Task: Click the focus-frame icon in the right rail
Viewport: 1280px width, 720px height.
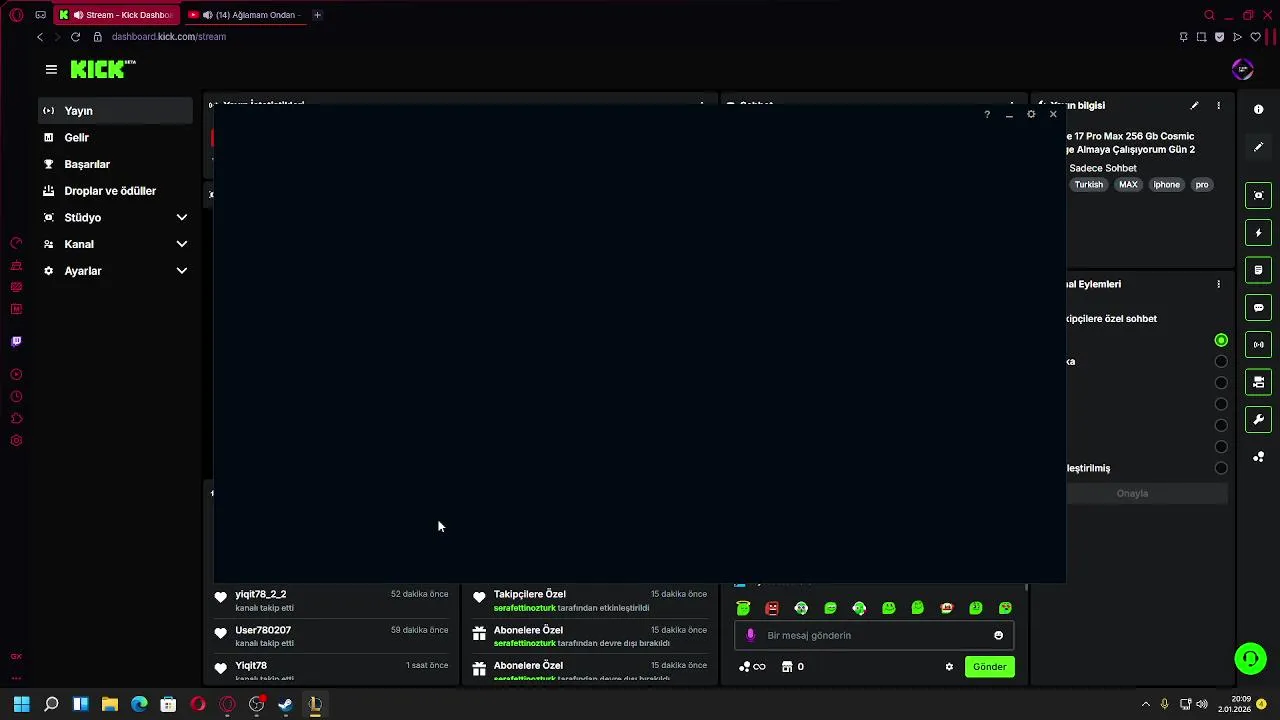Action: [1259, 195]
